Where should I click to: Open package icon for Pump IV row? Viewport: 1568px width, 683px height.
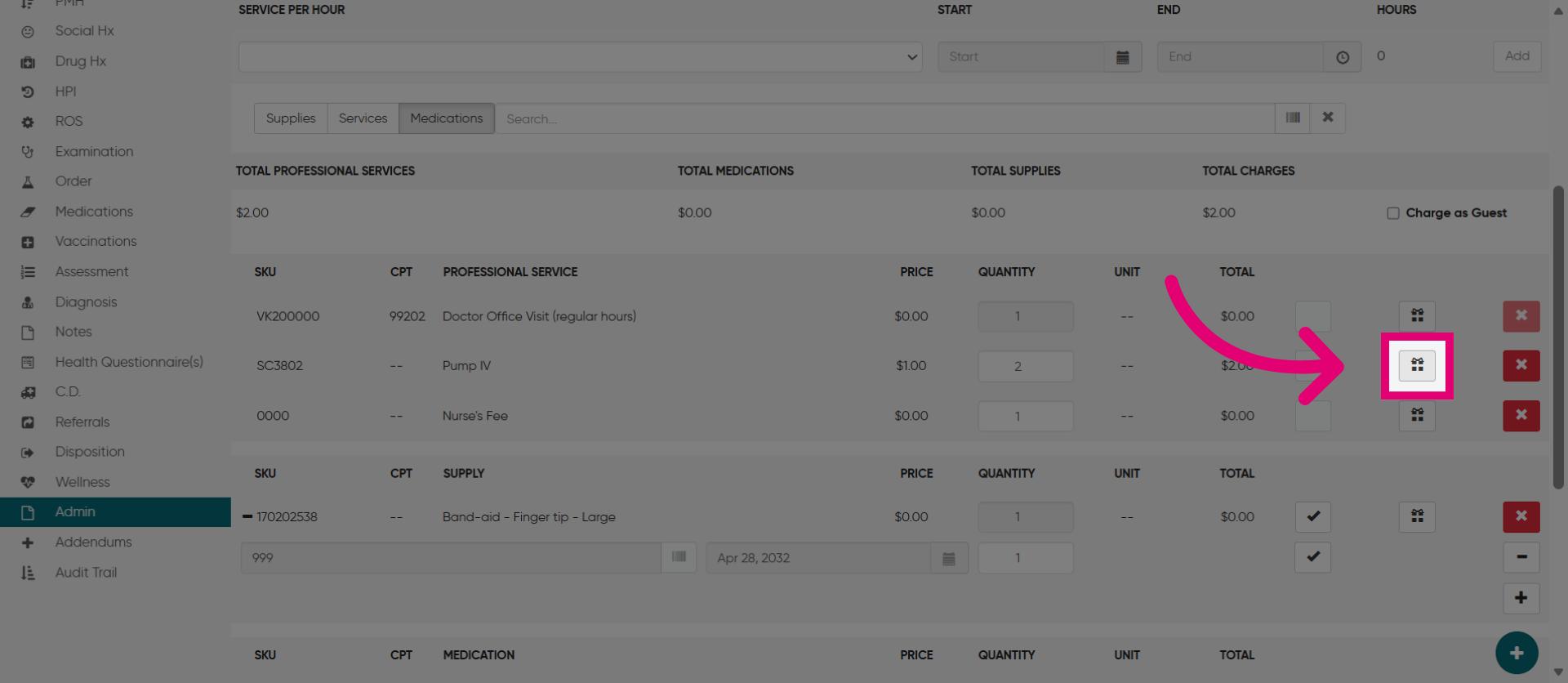[1417, 365]
